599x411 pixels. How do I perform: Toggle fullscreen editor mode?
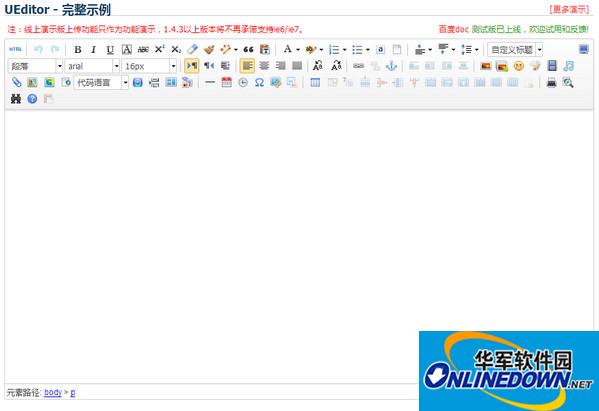click(x=583, y=49)
